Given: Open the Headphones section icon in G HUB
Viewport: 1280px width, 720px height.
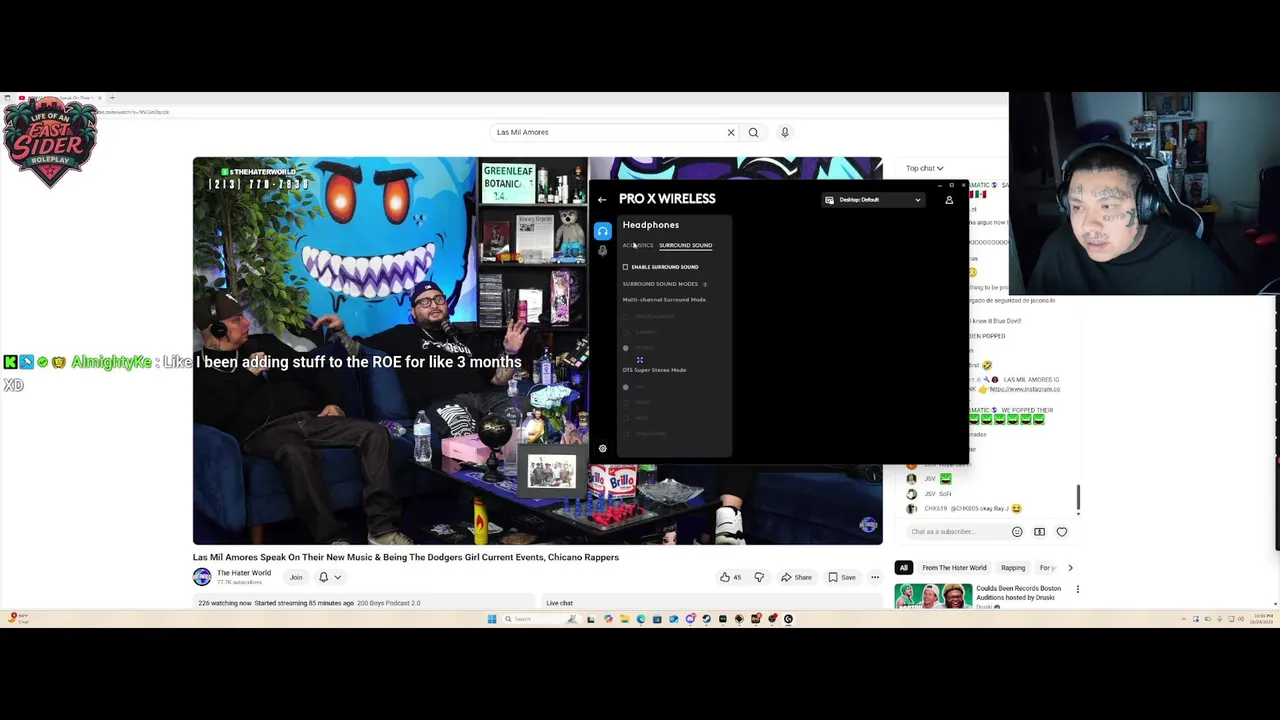Looking at the screenshot, I should point(602,231).
